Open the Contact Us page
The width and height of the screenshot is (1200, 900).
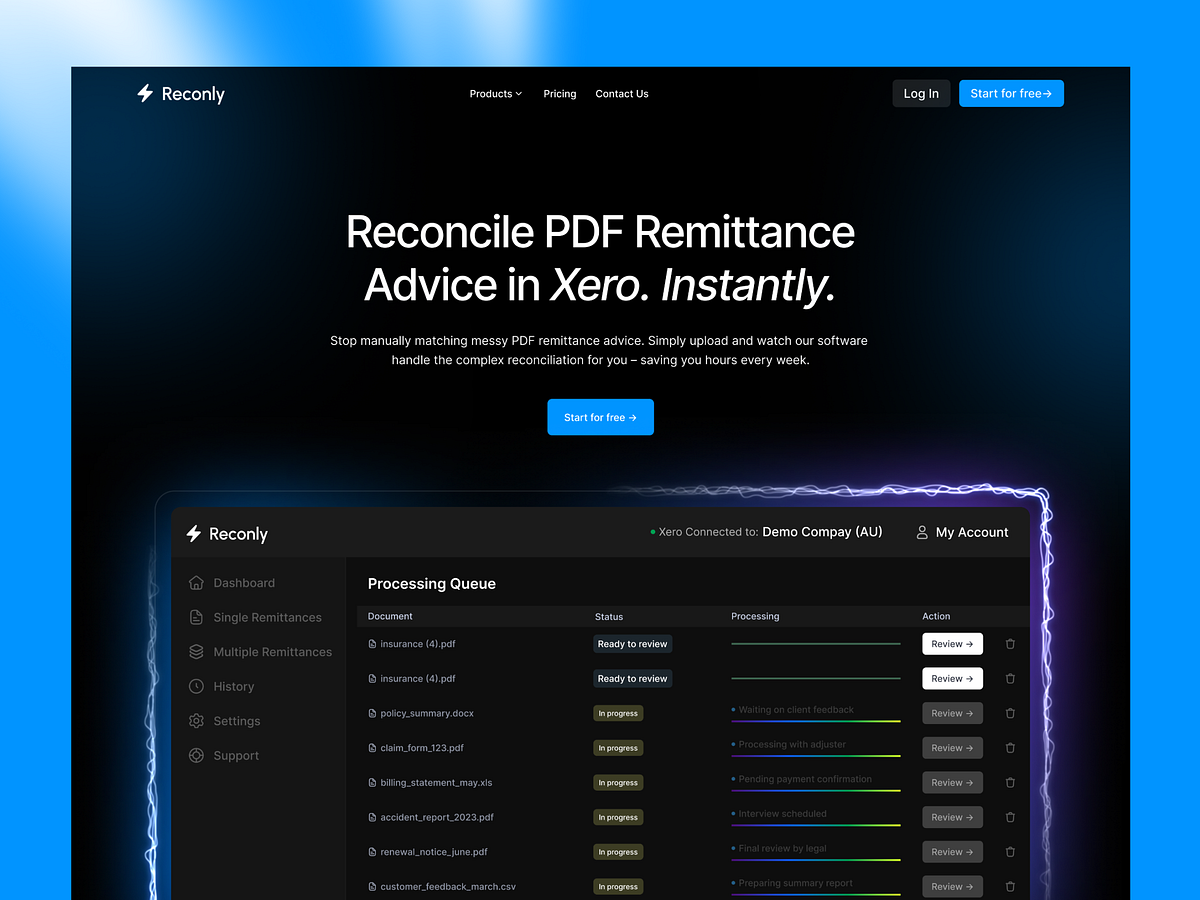tap(622, 94)
